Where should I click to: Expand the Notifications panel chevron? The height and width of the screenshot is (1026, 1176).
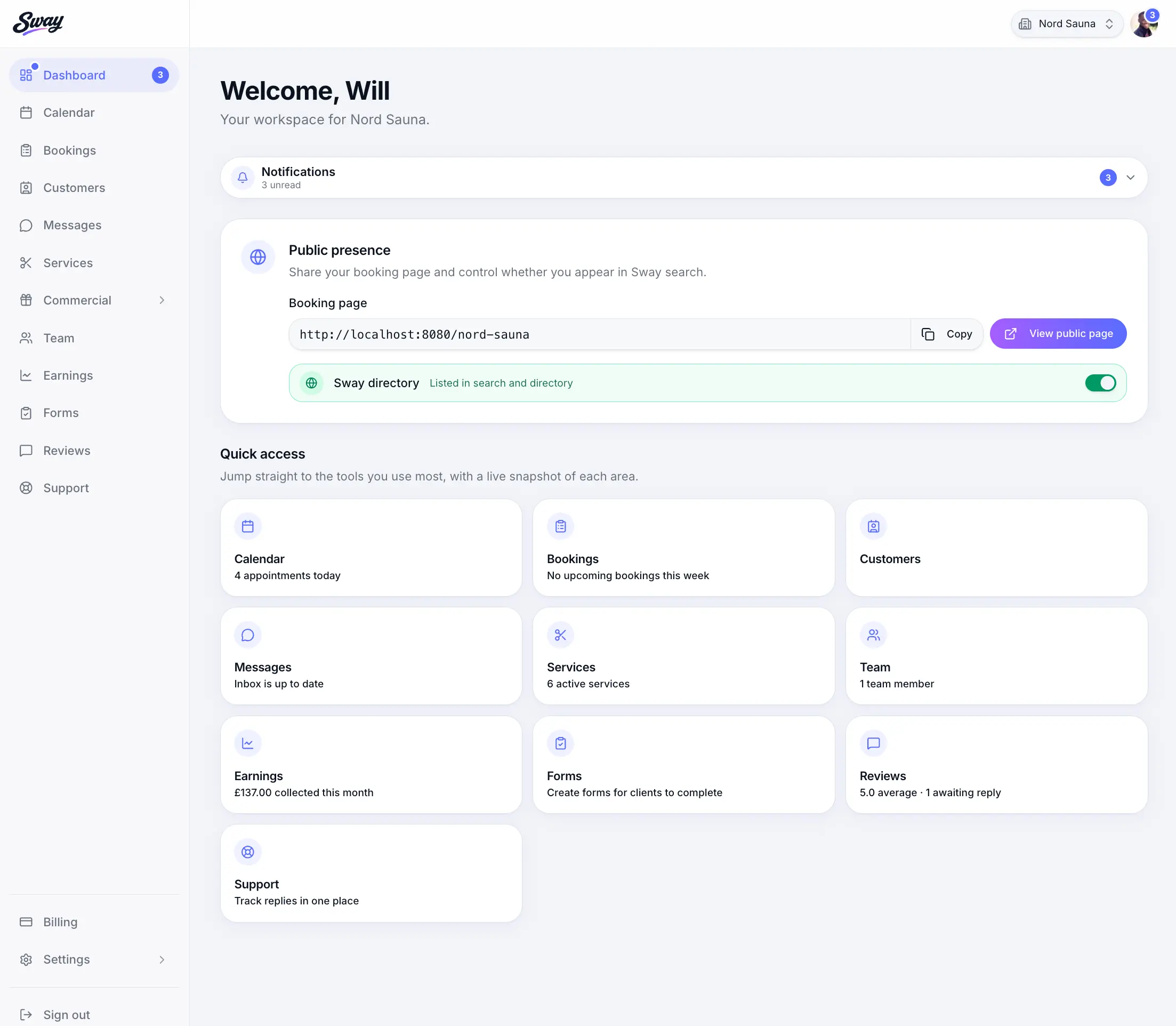(1130, 178)
